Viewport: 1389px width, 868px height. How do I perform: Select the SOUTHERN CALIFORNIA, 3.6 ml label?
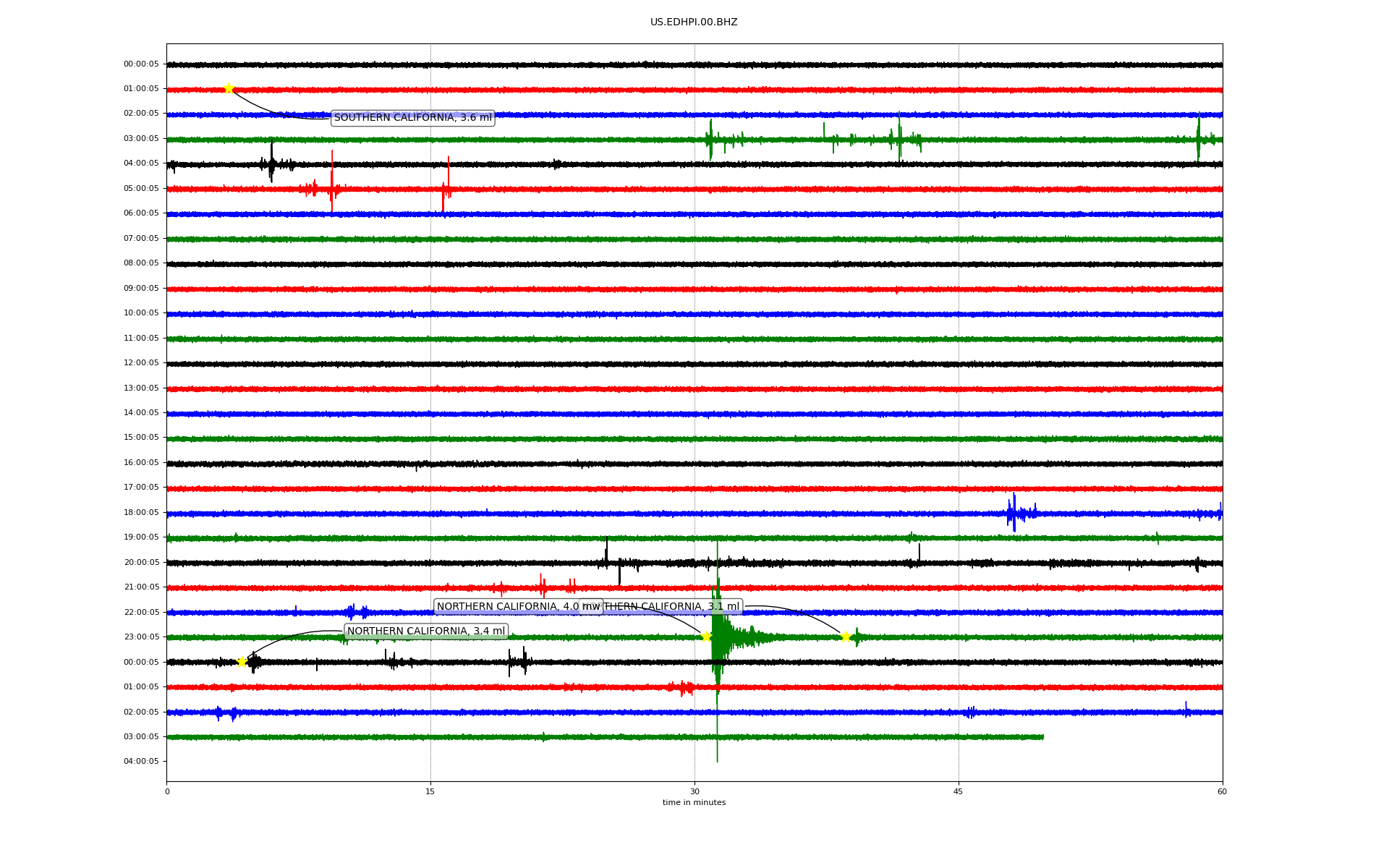pos(412,118)
